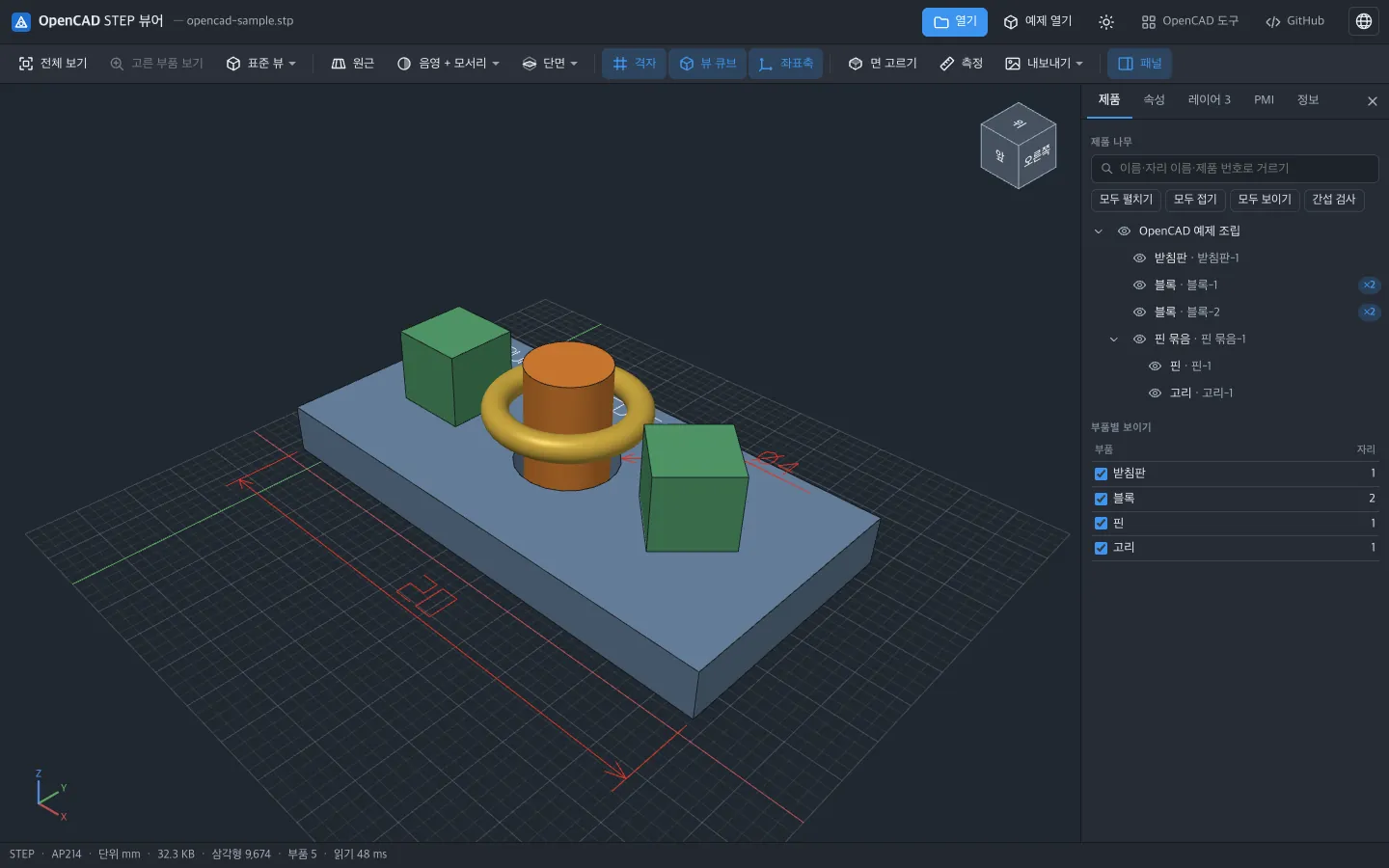Switch to the 레이어 3 tab
The height and width of the screenshot is (868, 1389).
[1209, 100]
